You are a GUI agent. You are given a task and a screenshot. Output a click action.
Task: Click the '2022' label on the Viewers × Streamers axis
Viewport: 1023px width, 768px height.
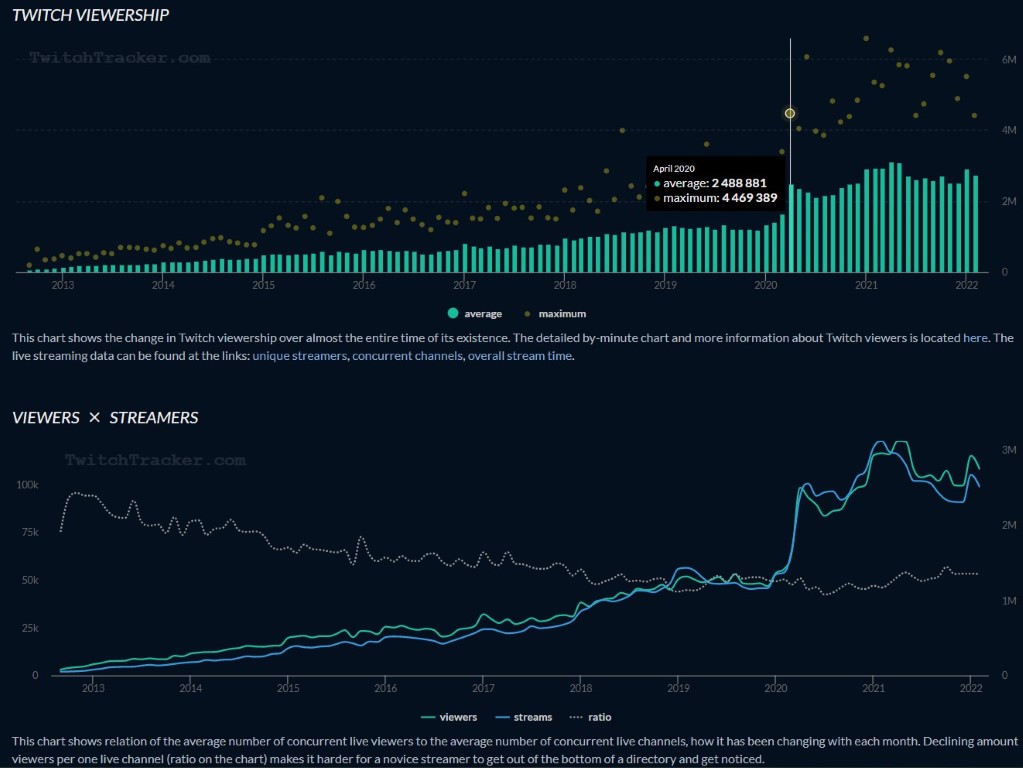click(971, 688)
